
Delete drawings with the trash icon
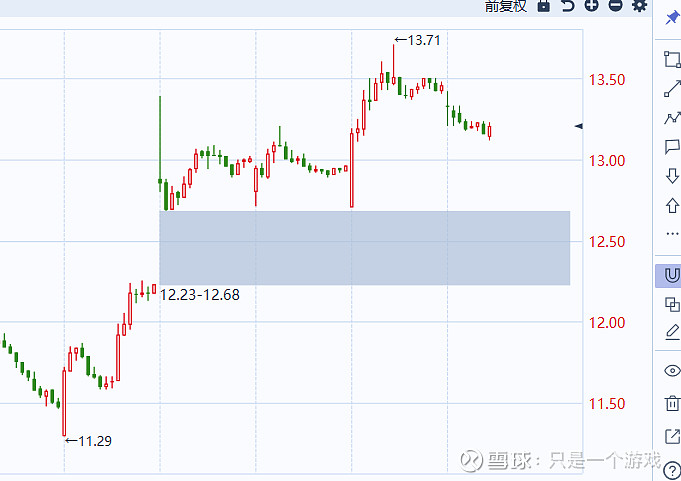[672, 403]
